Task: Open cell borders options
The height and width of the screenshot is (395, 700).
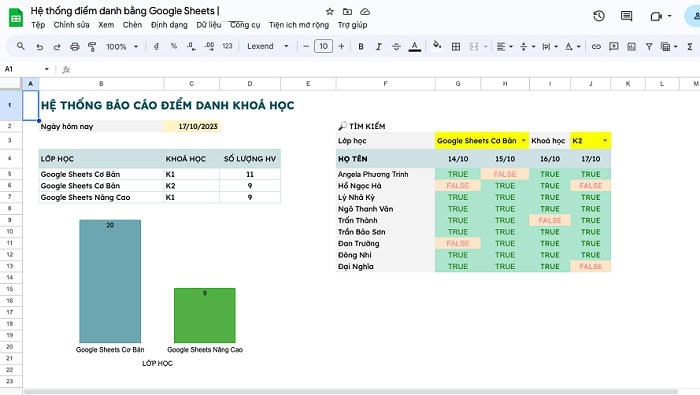Action: (456, 46)
